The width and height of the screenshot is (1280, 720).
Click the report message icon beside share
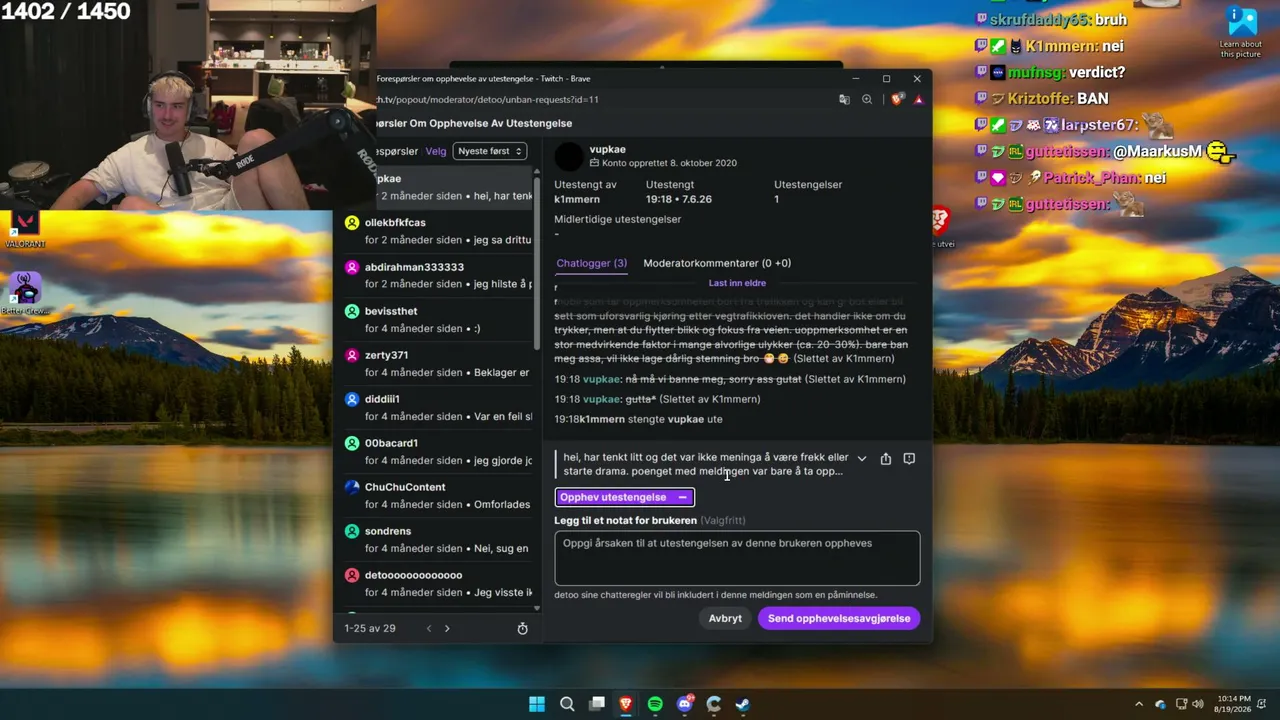909,459
